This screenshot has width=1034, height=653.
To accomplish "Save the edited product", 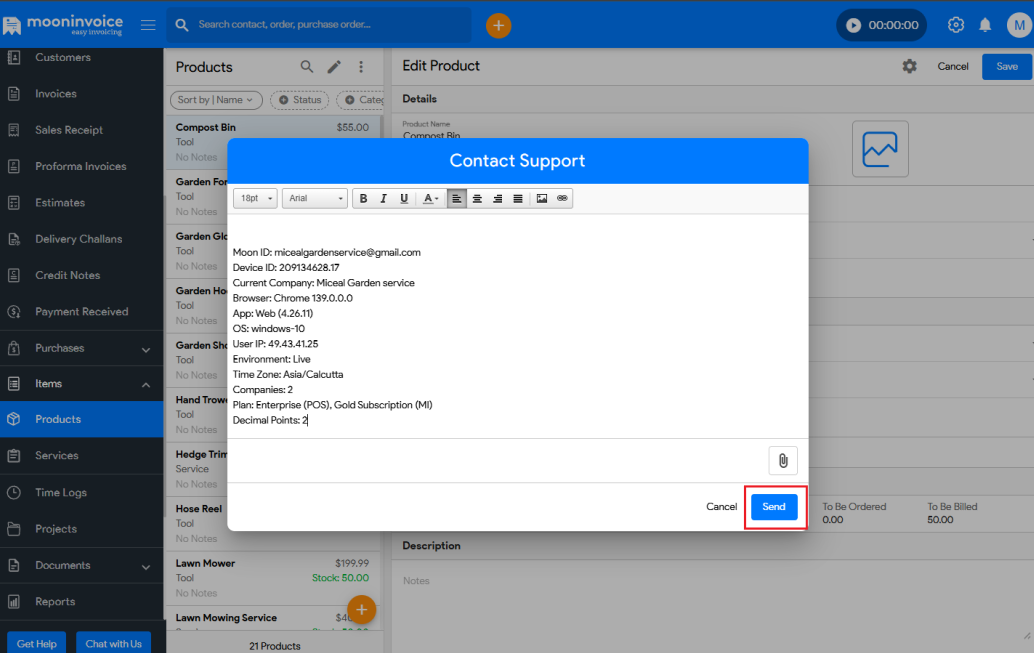I will click(x=1007, y=66).
